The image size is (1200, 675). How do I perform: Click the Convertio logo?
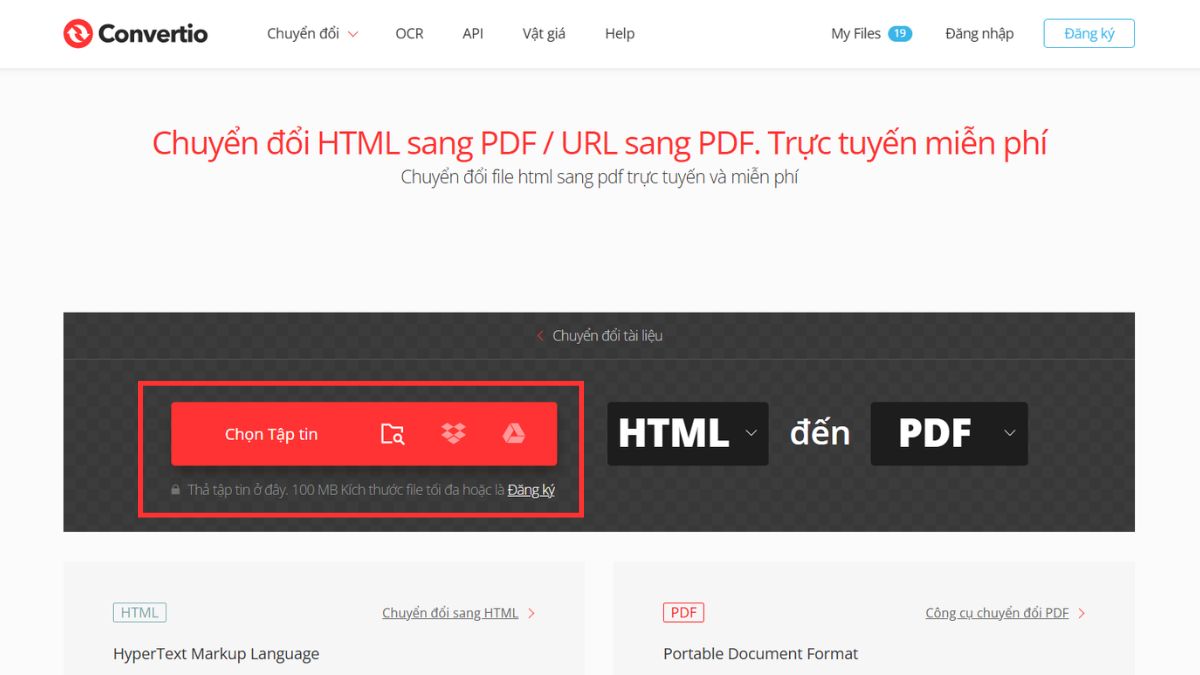pyautogui.click(x=135, y=33)
